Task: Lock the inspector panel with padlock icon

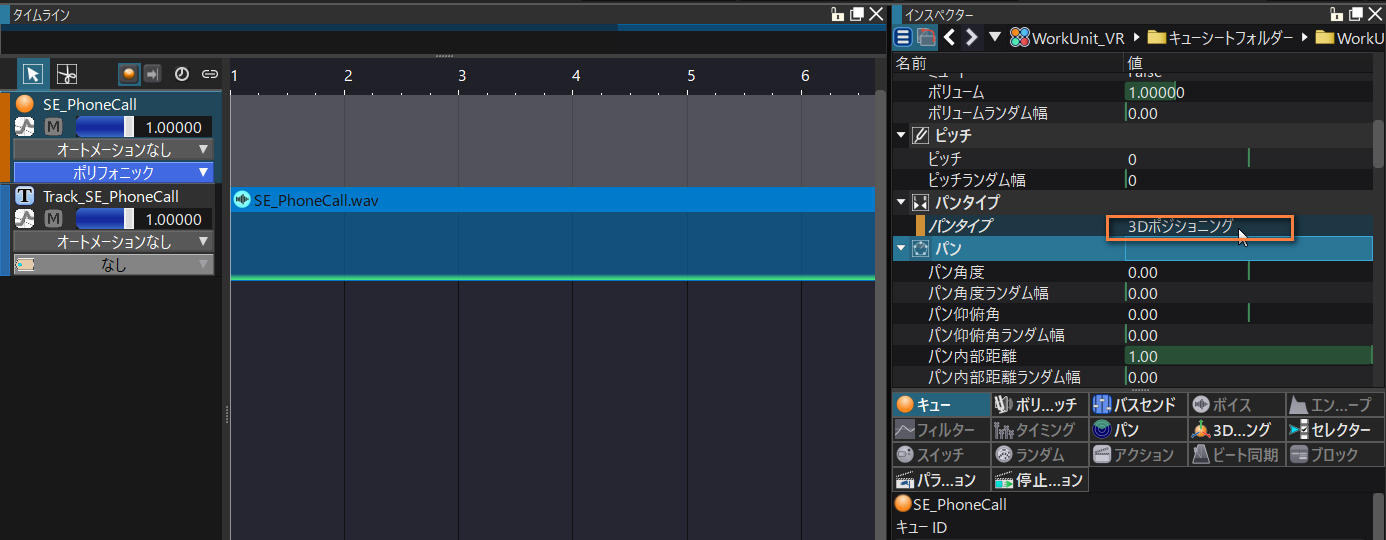Action: pyautogui.click(x=1338, y=14)
